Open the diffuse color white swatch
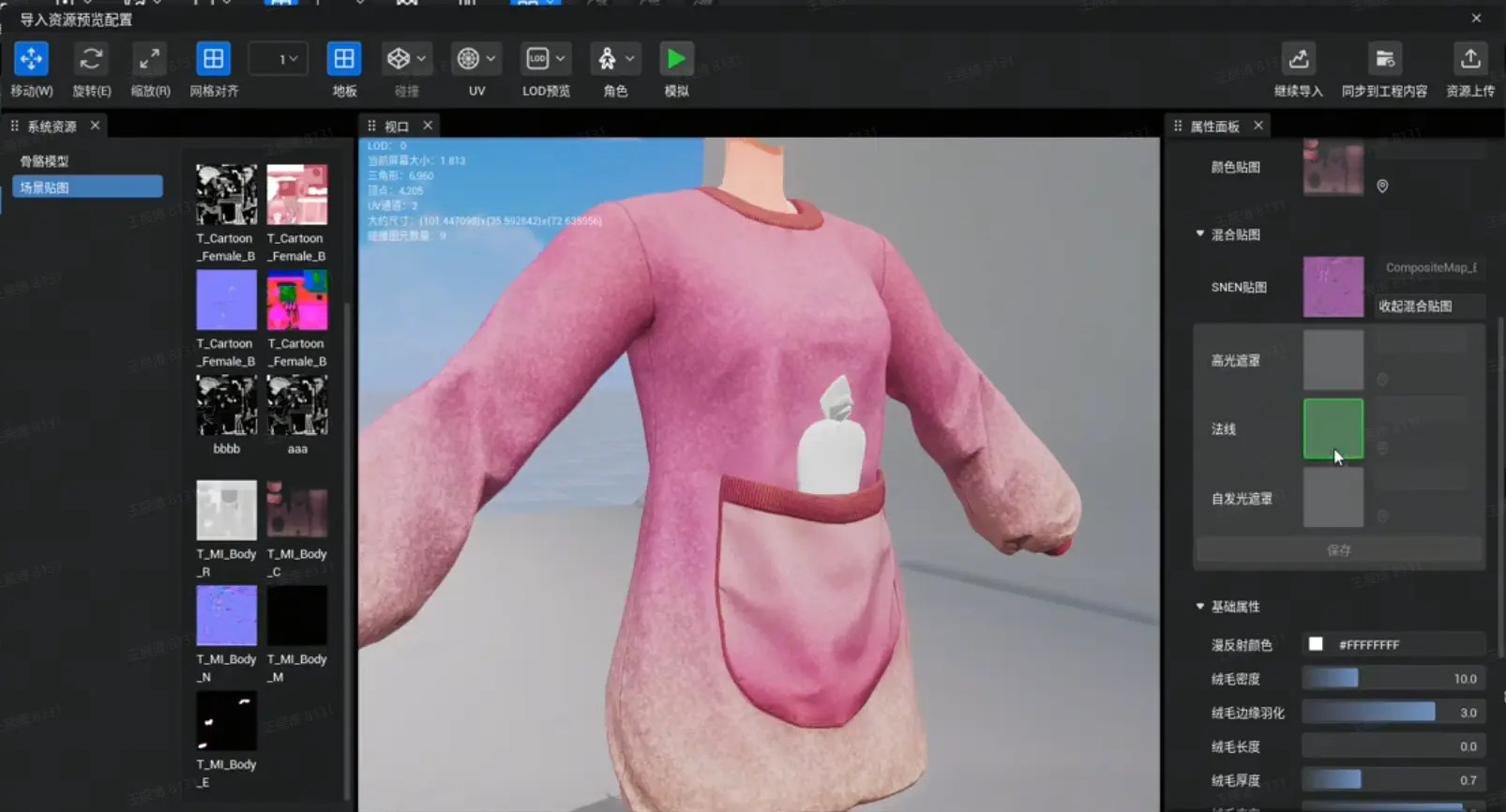The width and height of the screenshot is (1506, 812). [x=1316, y=644]
